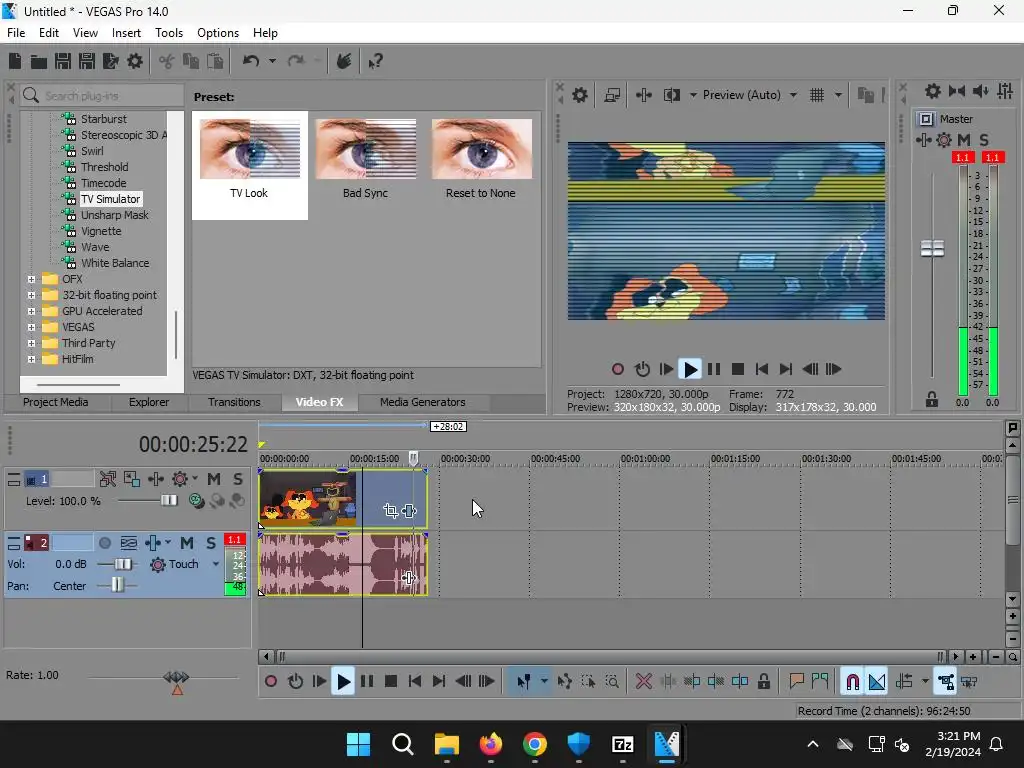Viewport: 1024px width, 768px height.
Task: Toggle Automatic Crossfades button
Action: click(876, 681)
